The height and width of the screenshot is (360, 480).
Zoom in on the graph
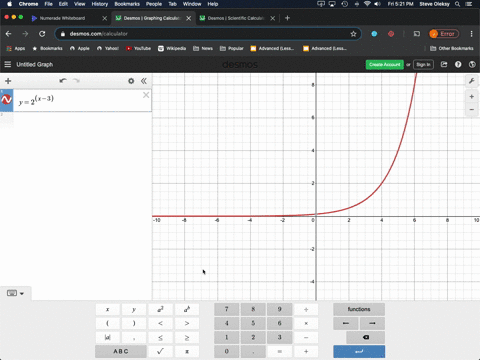click(472, 97)
